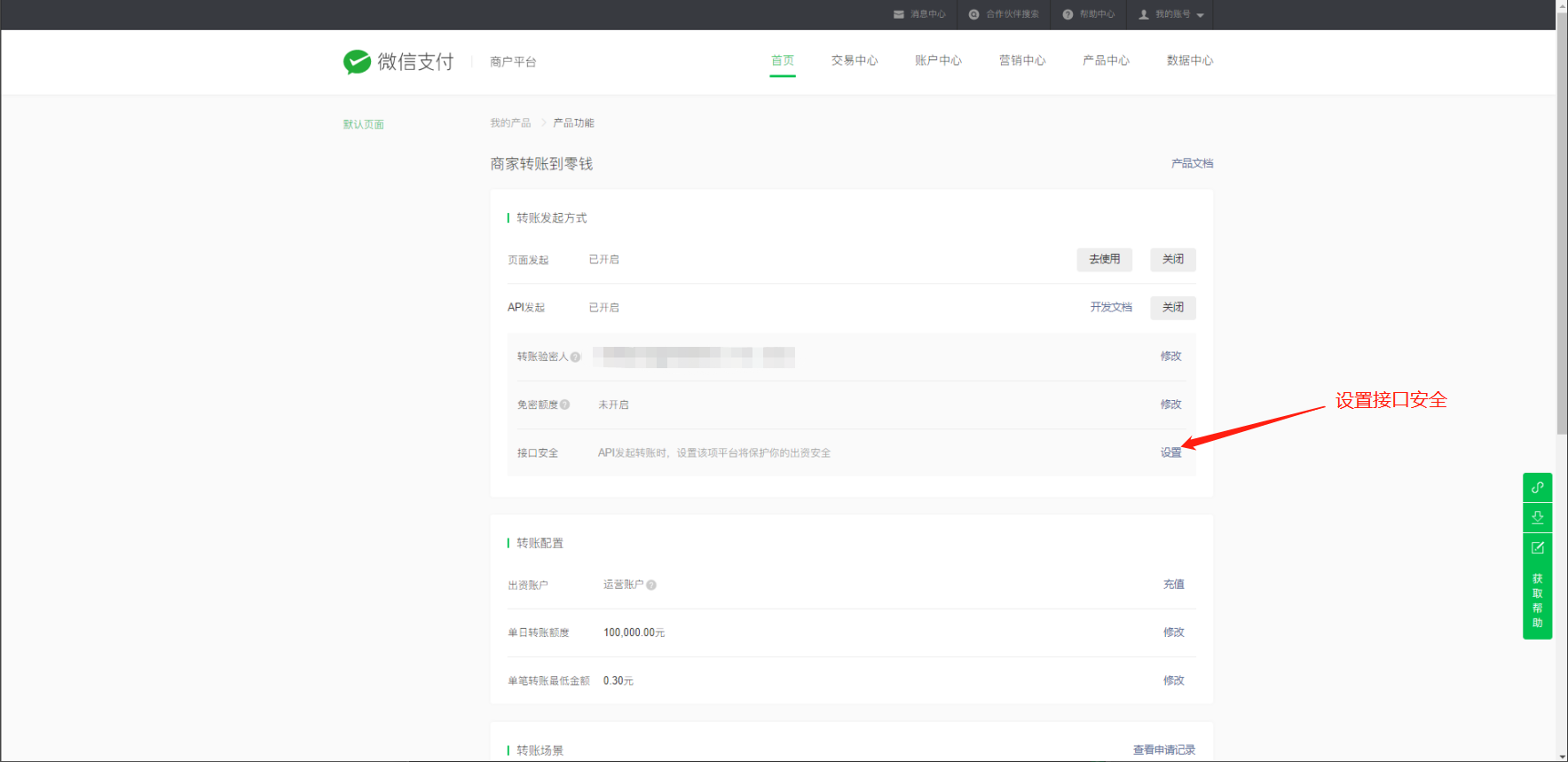Switch to the 交易中心 tab
This screenshot has width=1568, height=762.
tap(854, 60)
